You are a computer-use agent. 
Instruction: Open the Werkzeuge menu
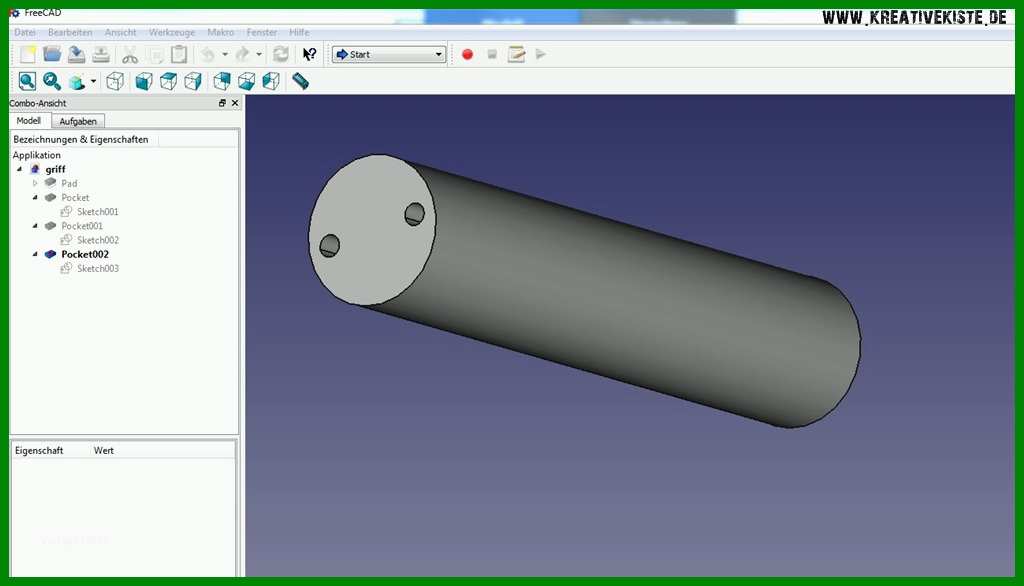point(172,32)
